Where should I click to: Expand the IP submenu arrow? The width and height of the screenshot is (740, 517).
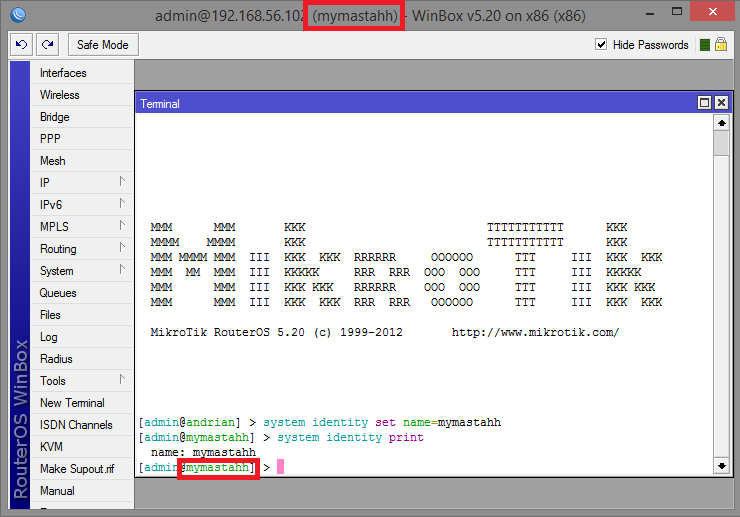[x=122, y=181]
